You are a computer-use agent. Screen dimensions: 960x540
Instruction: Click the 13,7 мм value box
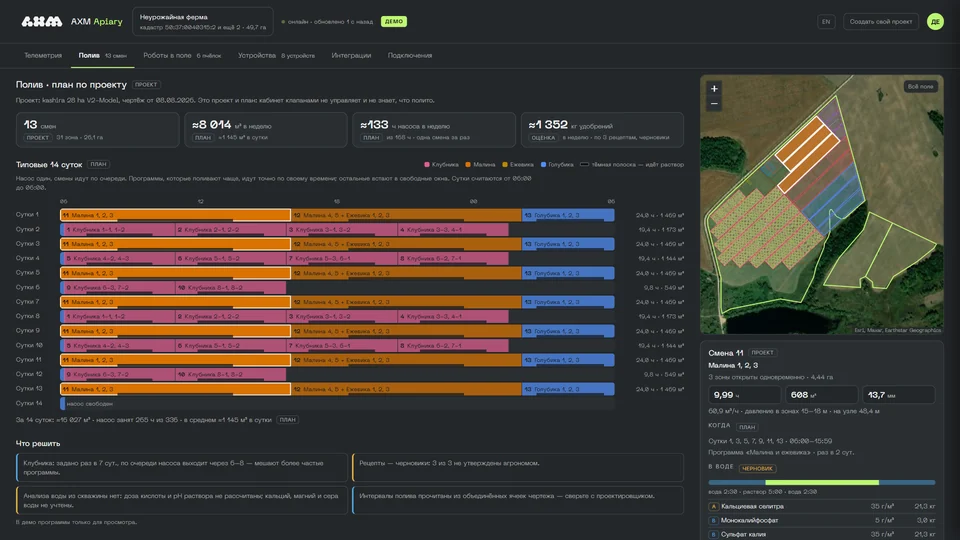(899, 395)
